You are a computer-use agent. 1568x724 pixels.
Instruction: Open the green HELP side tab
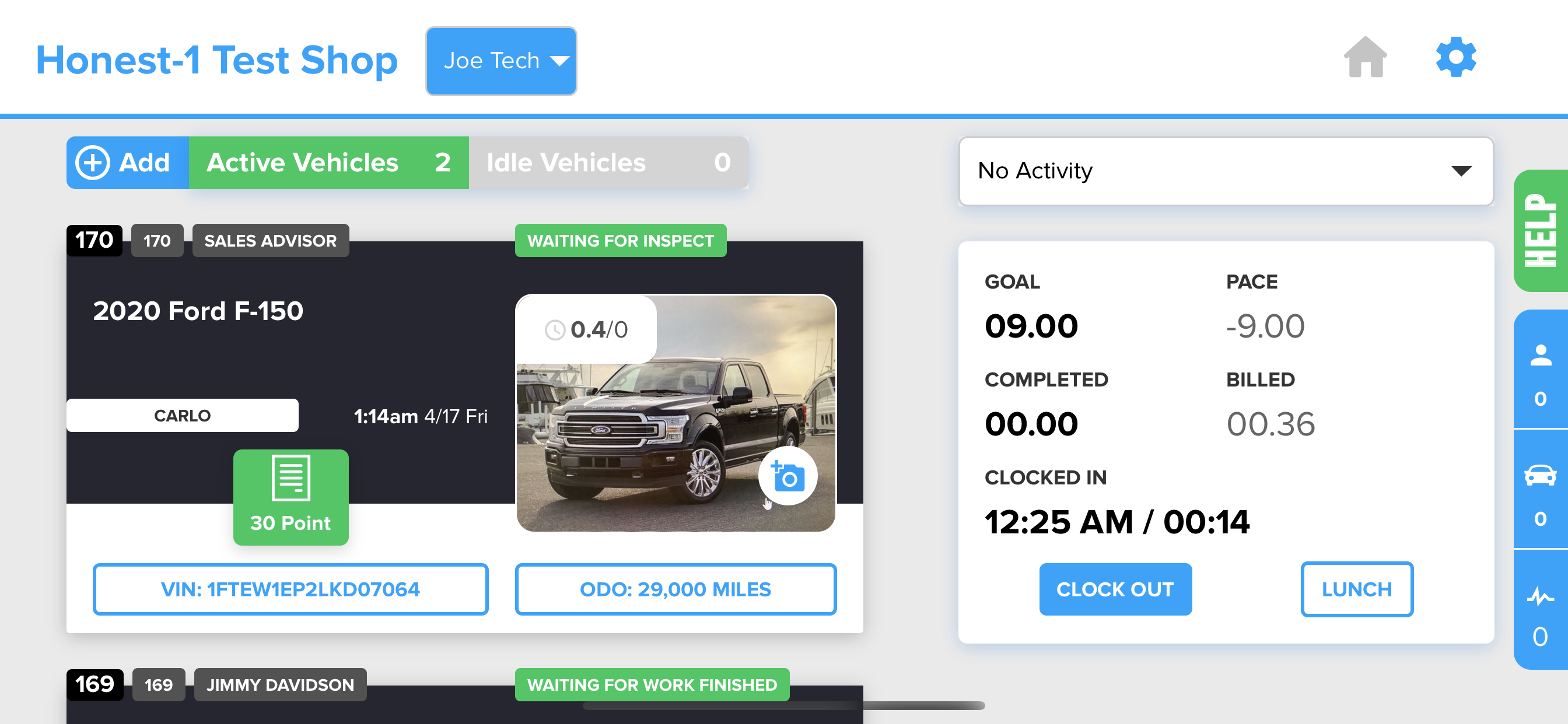click(x=1540, y=230)
